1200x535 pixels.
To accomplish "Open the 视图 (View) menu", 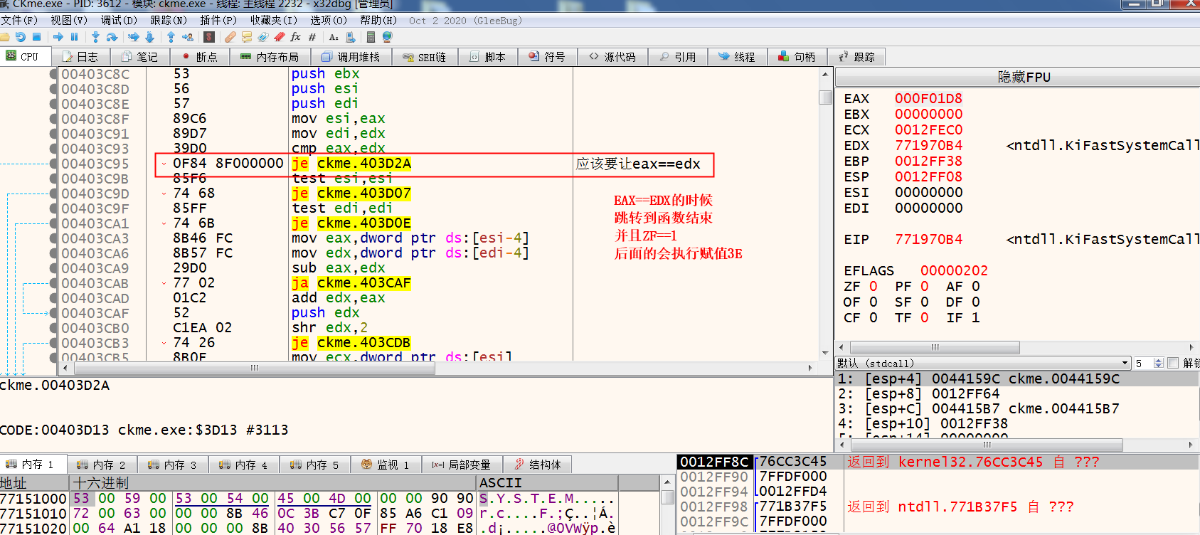I will pos(69,20).
